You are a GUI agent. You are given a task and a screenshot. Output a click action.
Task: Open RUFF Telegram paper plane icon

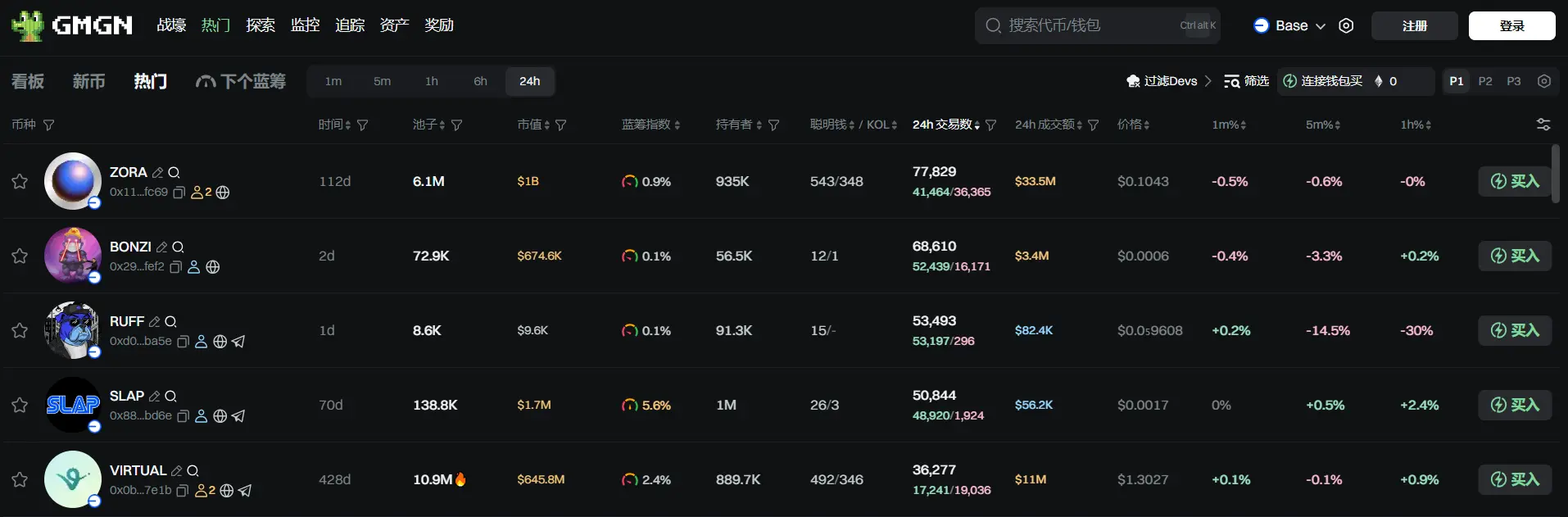pyautogui.click(x=238, y=342)
